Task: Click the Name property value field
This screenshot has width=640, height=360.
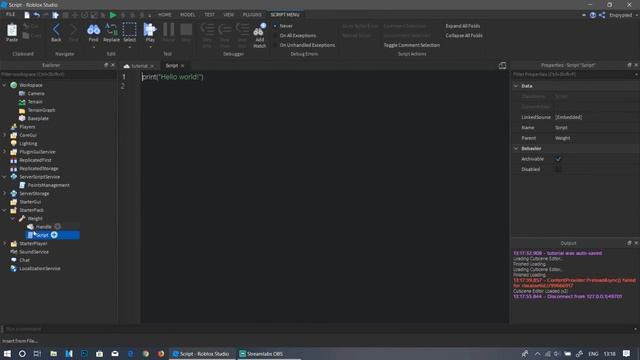Action: pos(596,128)
